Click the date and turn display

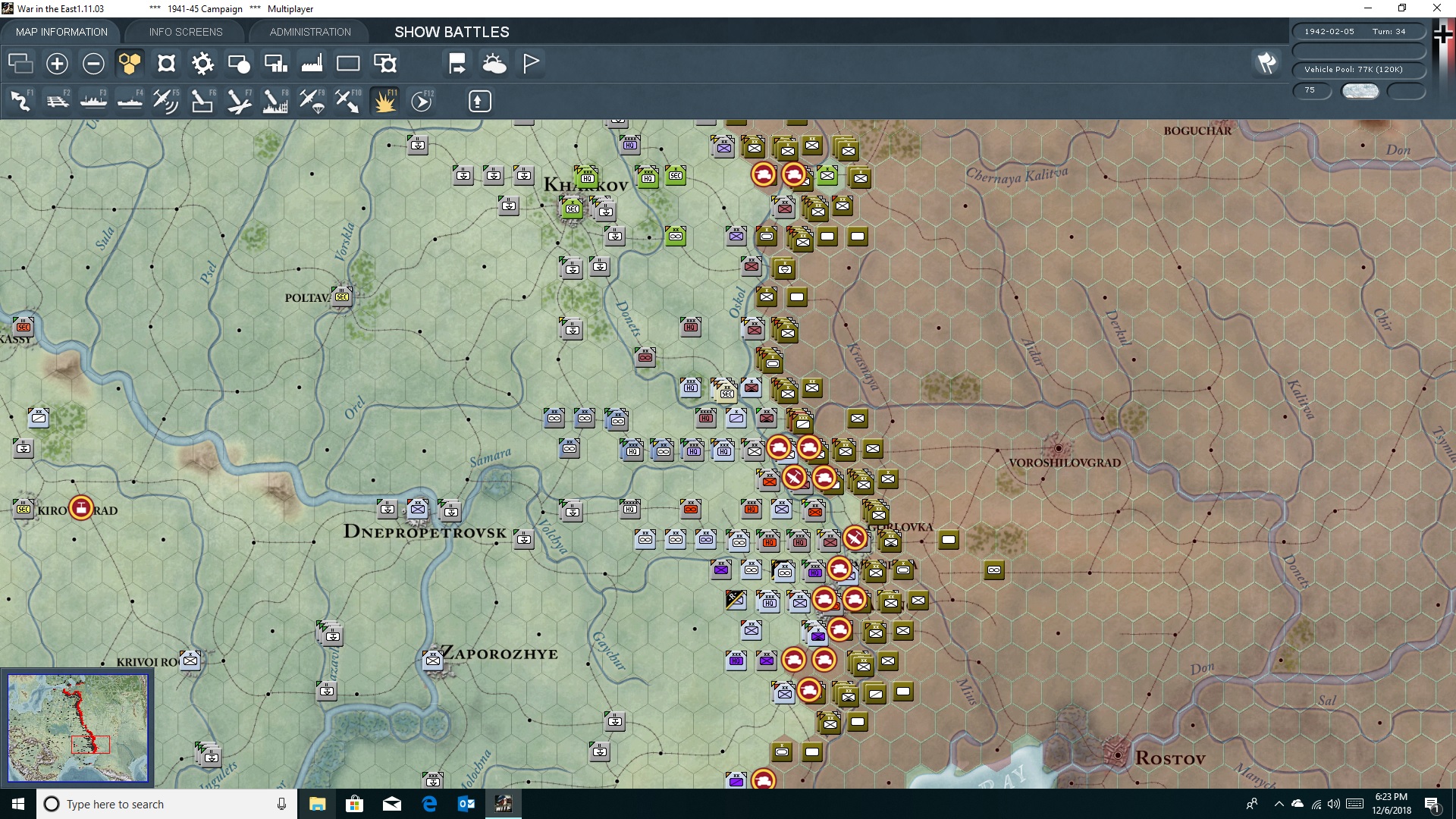tap(1358, 32)
